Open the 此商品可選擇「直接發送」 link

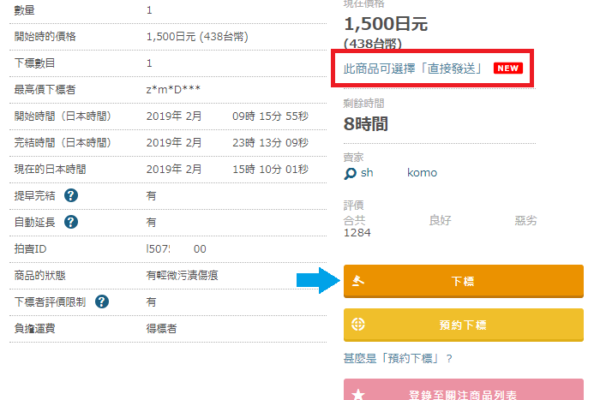(x=412, y=69)
